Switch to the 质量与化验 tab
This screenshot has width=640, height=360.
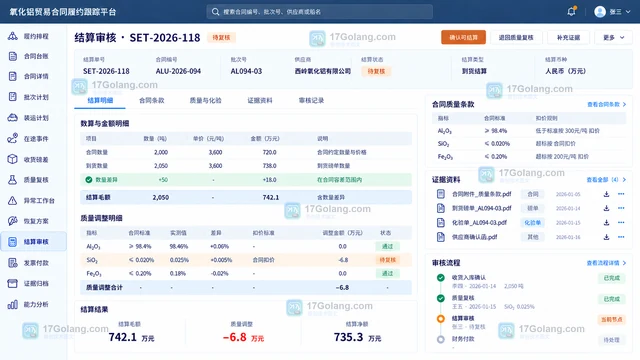click(205, 100)
